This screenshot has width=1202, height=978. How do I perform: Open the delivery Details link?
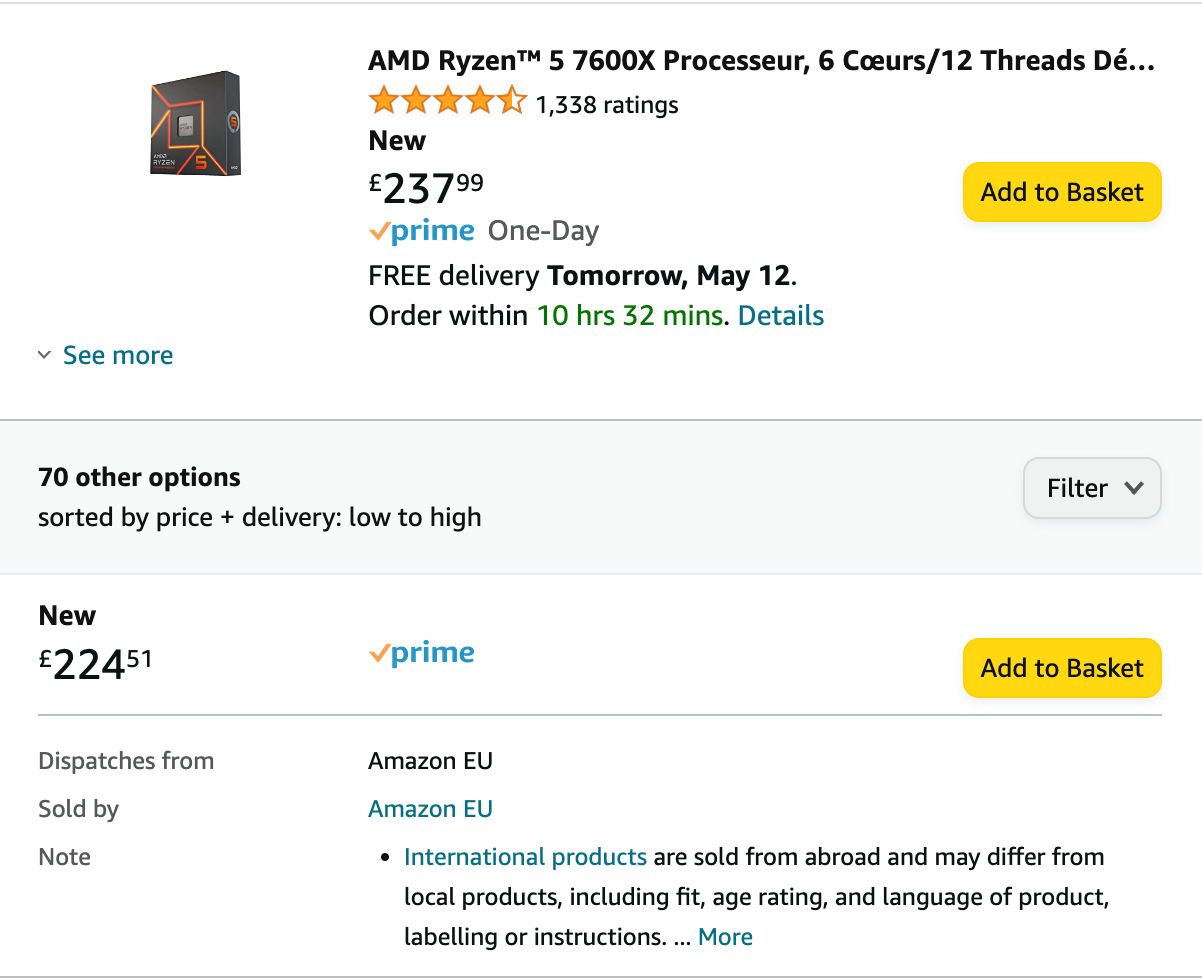781,316
